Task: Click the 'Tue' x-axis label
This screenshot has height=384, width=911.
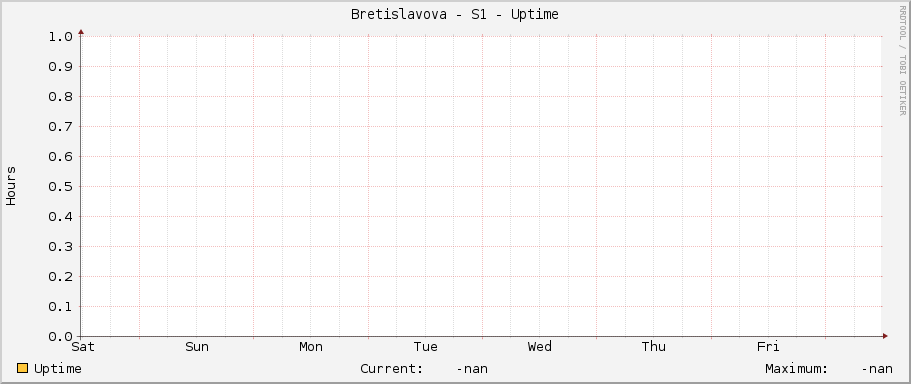Action: [x=426, y=347]
